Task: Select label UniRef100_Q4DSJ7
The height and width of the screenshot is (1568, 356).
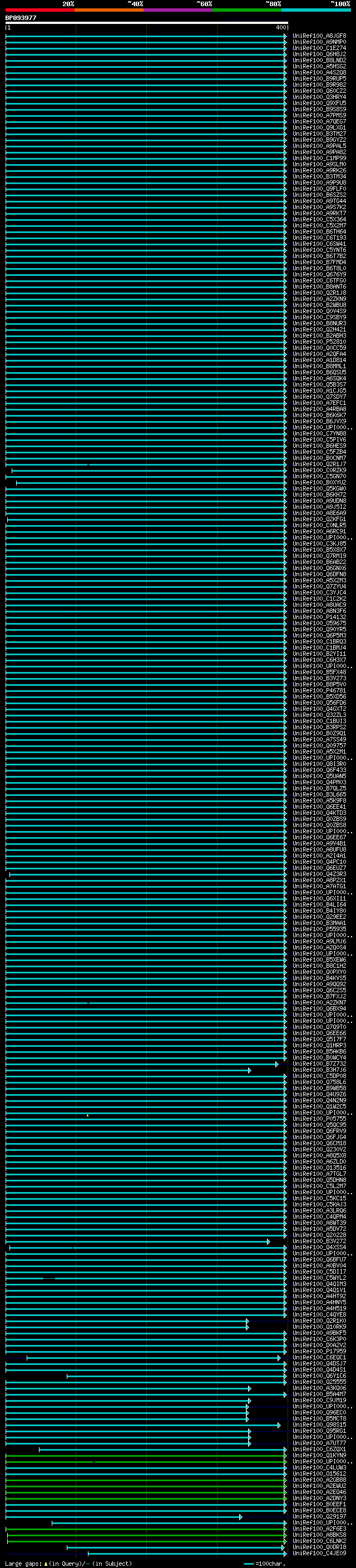Action: tap(319, 1363)
